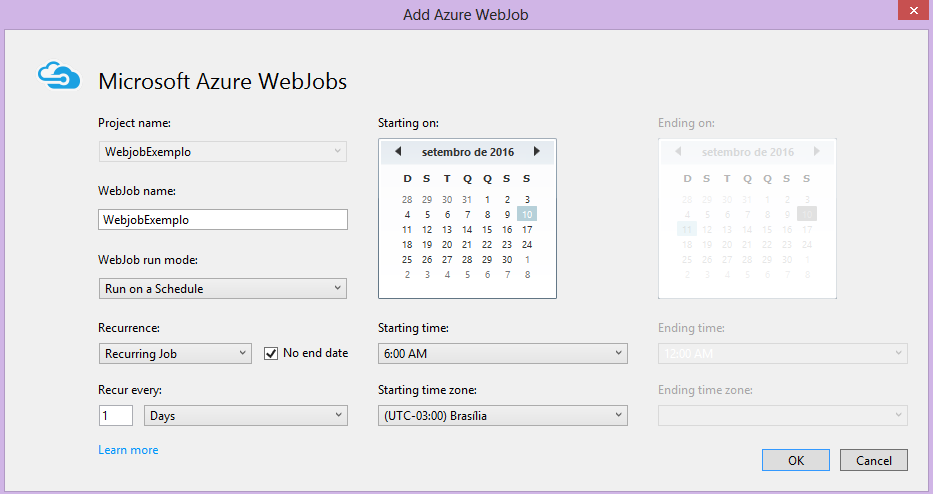The width and height of the screenshot is (933, 494).
Task: Select day 9 in Starting on calendar
Action: [507, 214]
